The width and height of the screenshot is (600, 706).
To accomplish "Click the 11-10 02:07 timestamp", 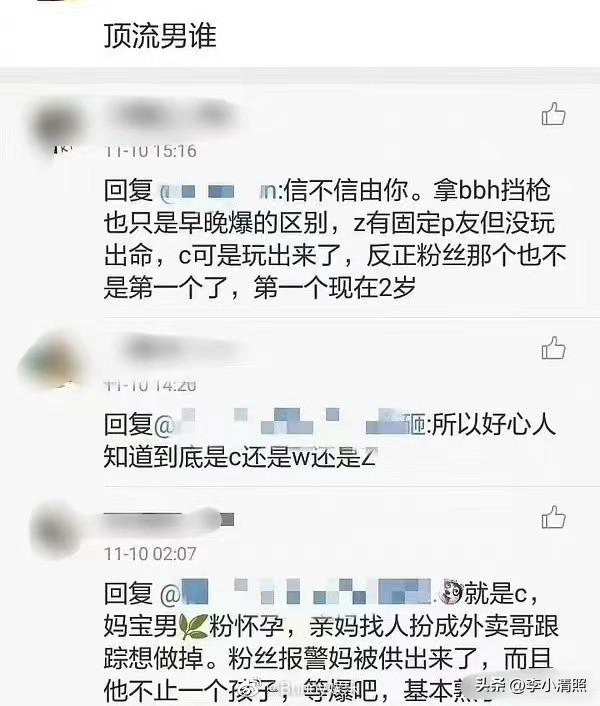I will [x=150, y=553].
